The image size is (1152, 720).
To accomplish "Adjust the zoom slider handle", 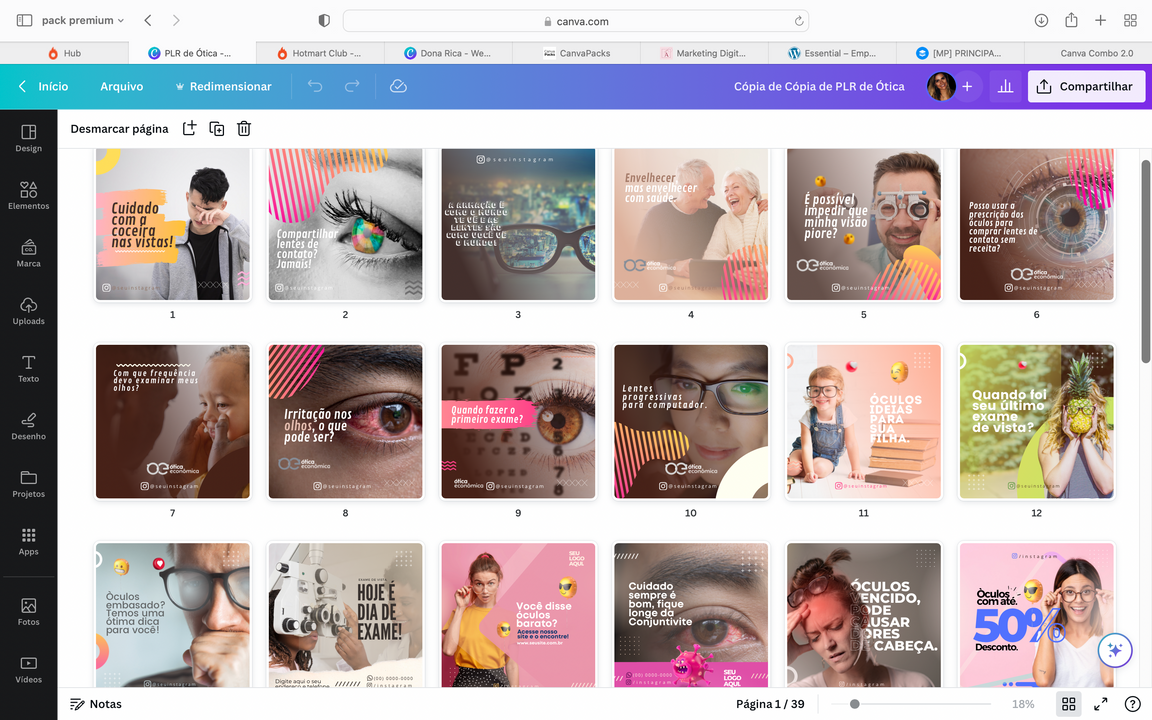I will tap(854, 704).
